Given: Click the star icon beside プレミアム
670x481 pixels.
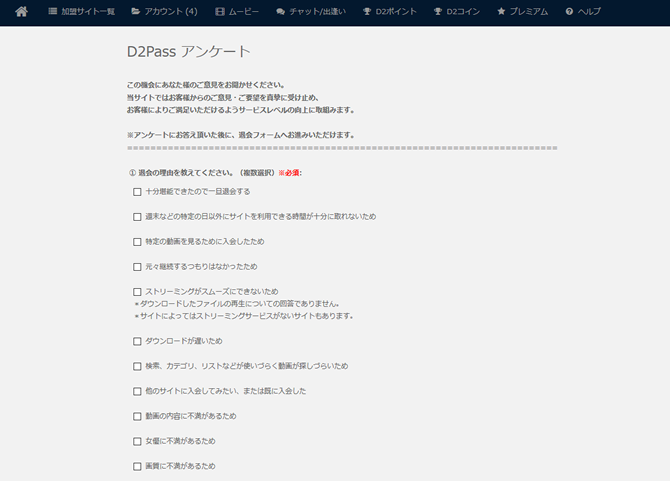Looking at the screenshot, I should tap(501, 11).
